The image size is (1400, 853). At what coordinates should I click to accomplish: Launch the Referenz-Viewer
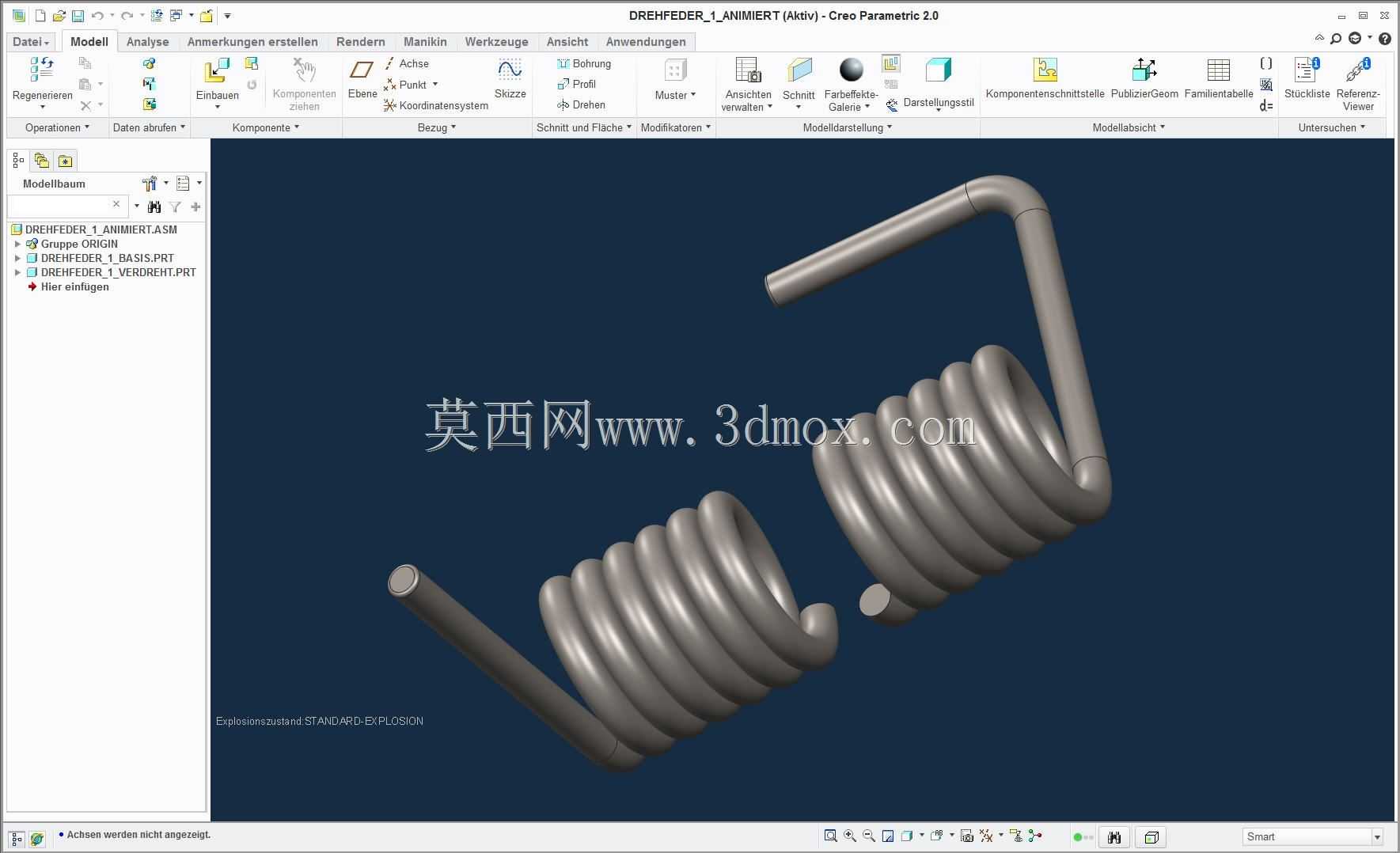1358,70
